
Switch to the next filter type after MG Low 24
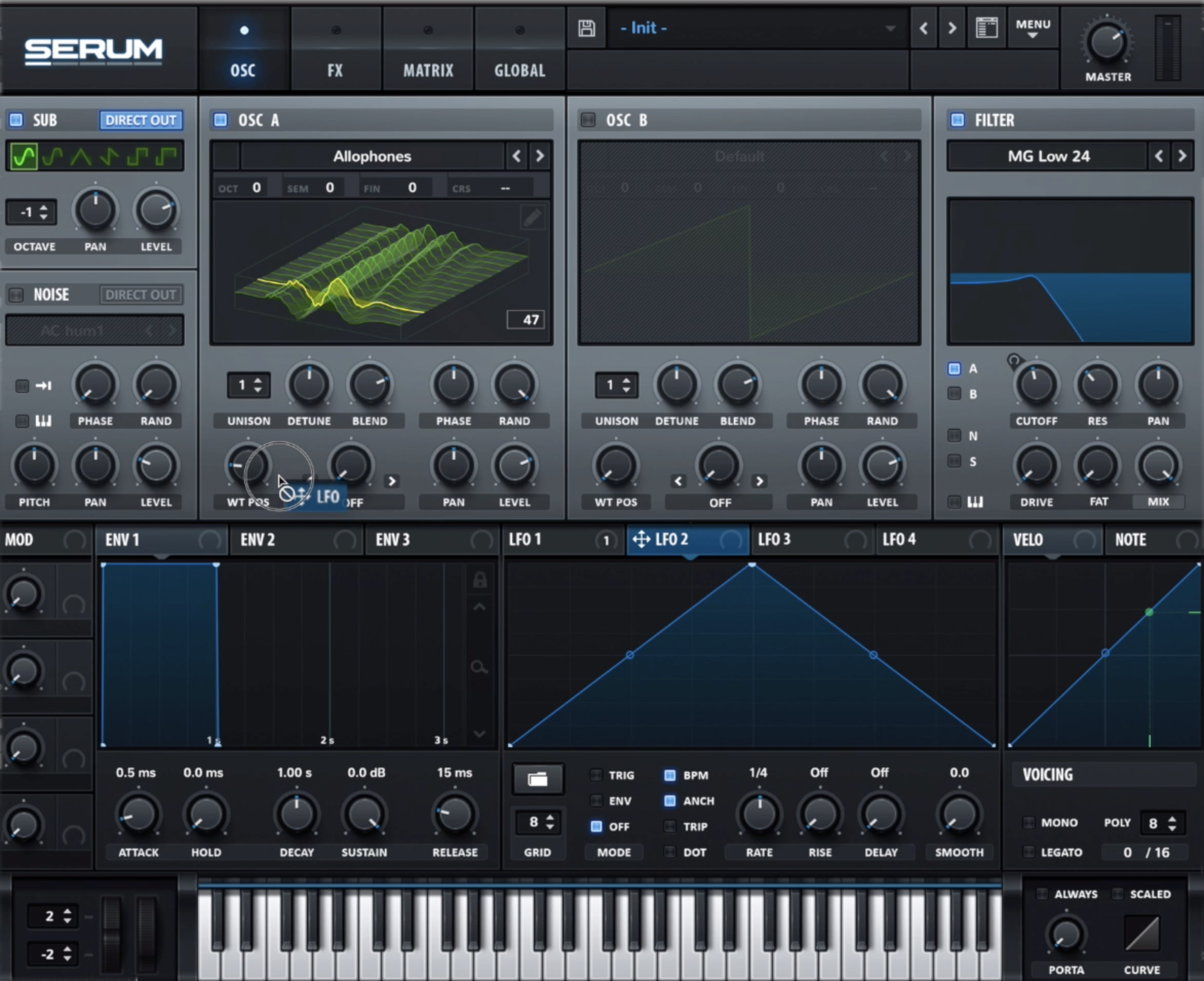(x=1182, y=156)
